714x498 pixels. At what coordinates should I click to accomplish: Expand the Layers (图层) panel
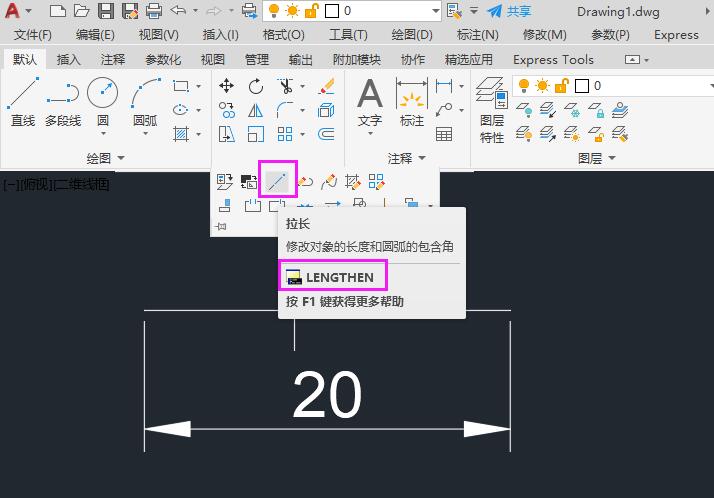(596, 158)
